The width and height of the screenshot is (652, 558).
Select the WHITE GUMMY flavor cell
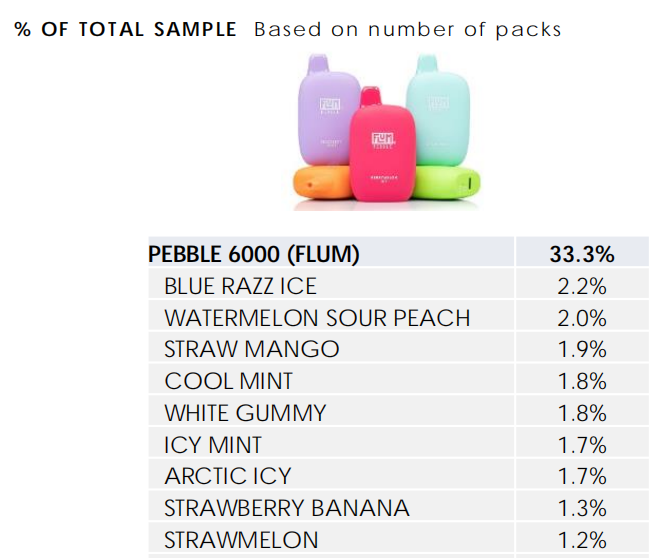[331, 411]
